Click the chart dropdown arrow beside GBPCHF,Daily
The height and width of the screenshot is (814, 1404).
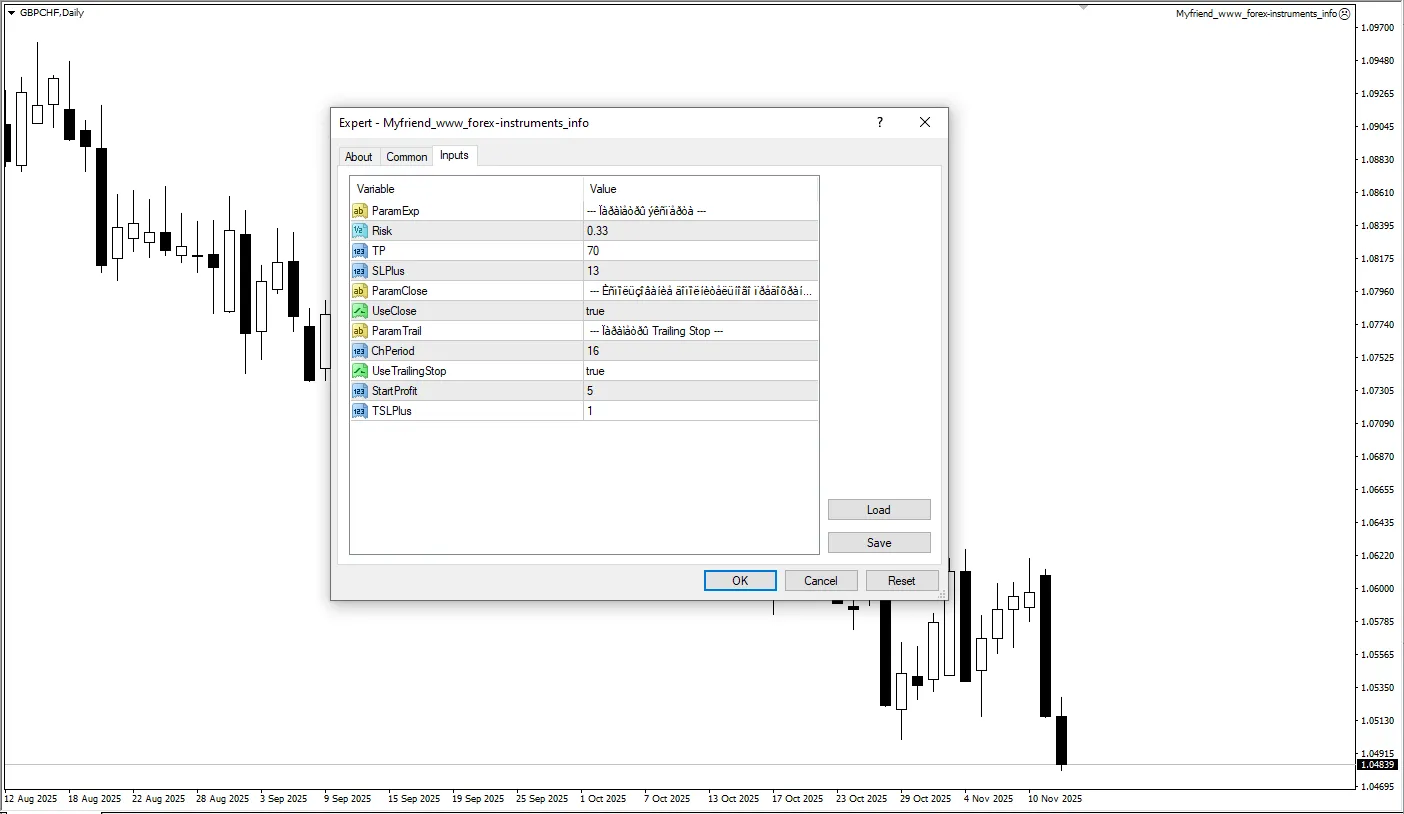[x=11, y=12]
